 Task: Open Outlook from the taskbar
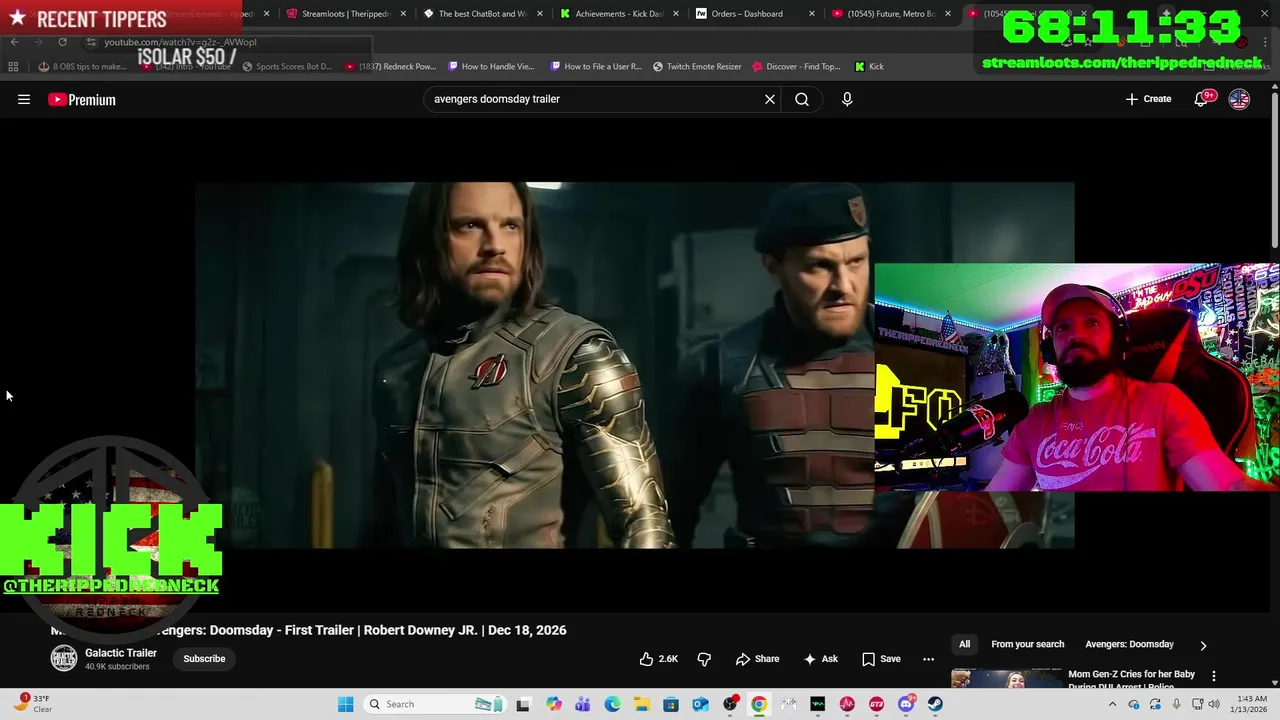701,704
